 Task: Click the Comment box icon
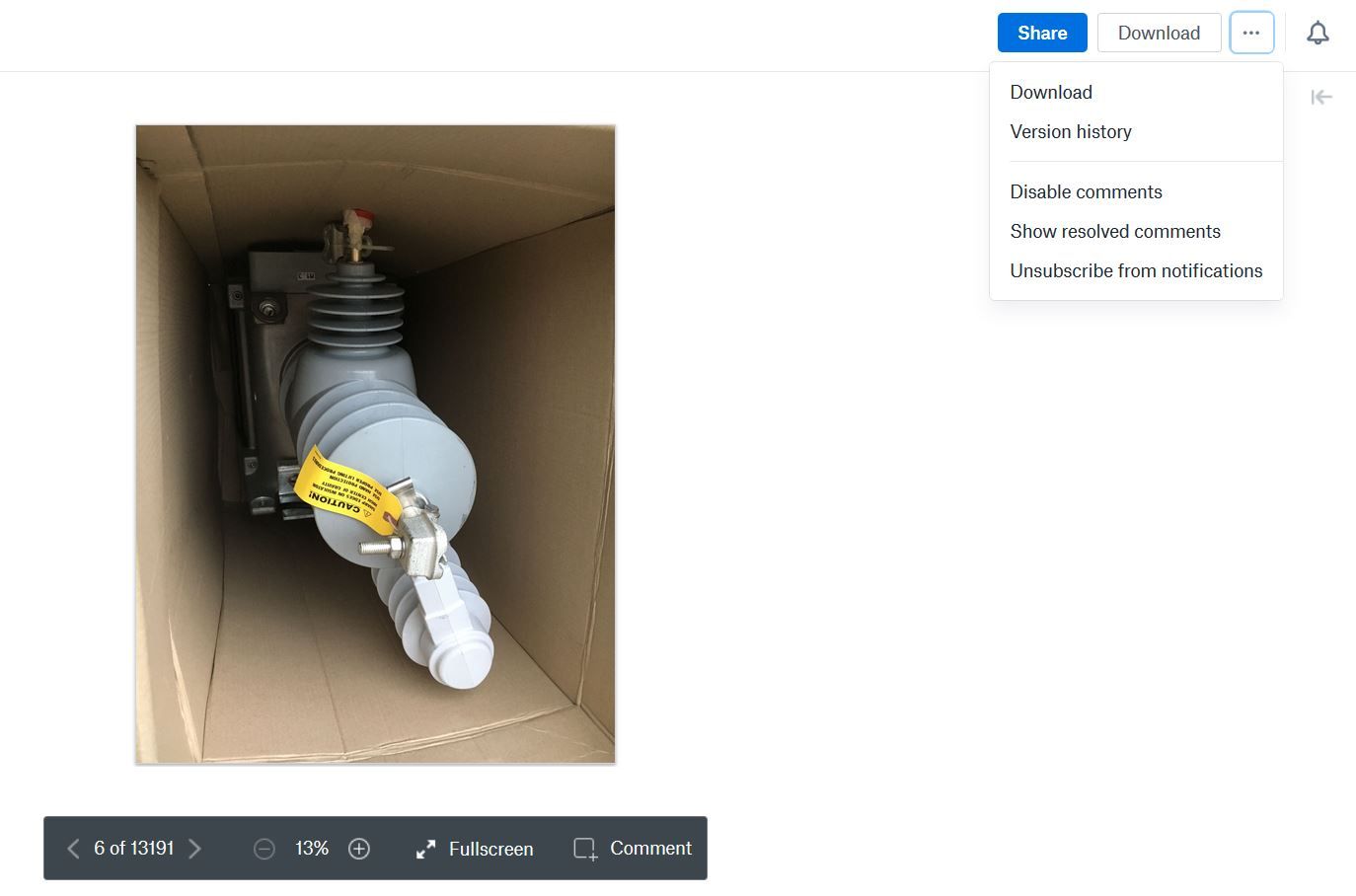(585, 849)
